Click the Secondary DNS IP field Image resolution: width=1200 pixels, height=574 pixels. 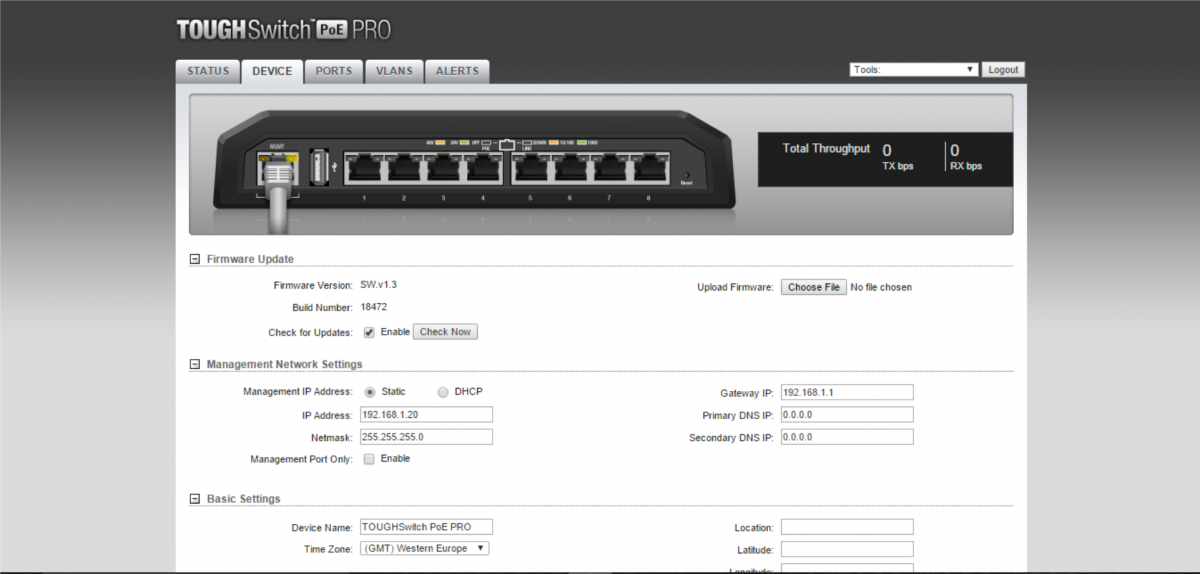[847, 437]
